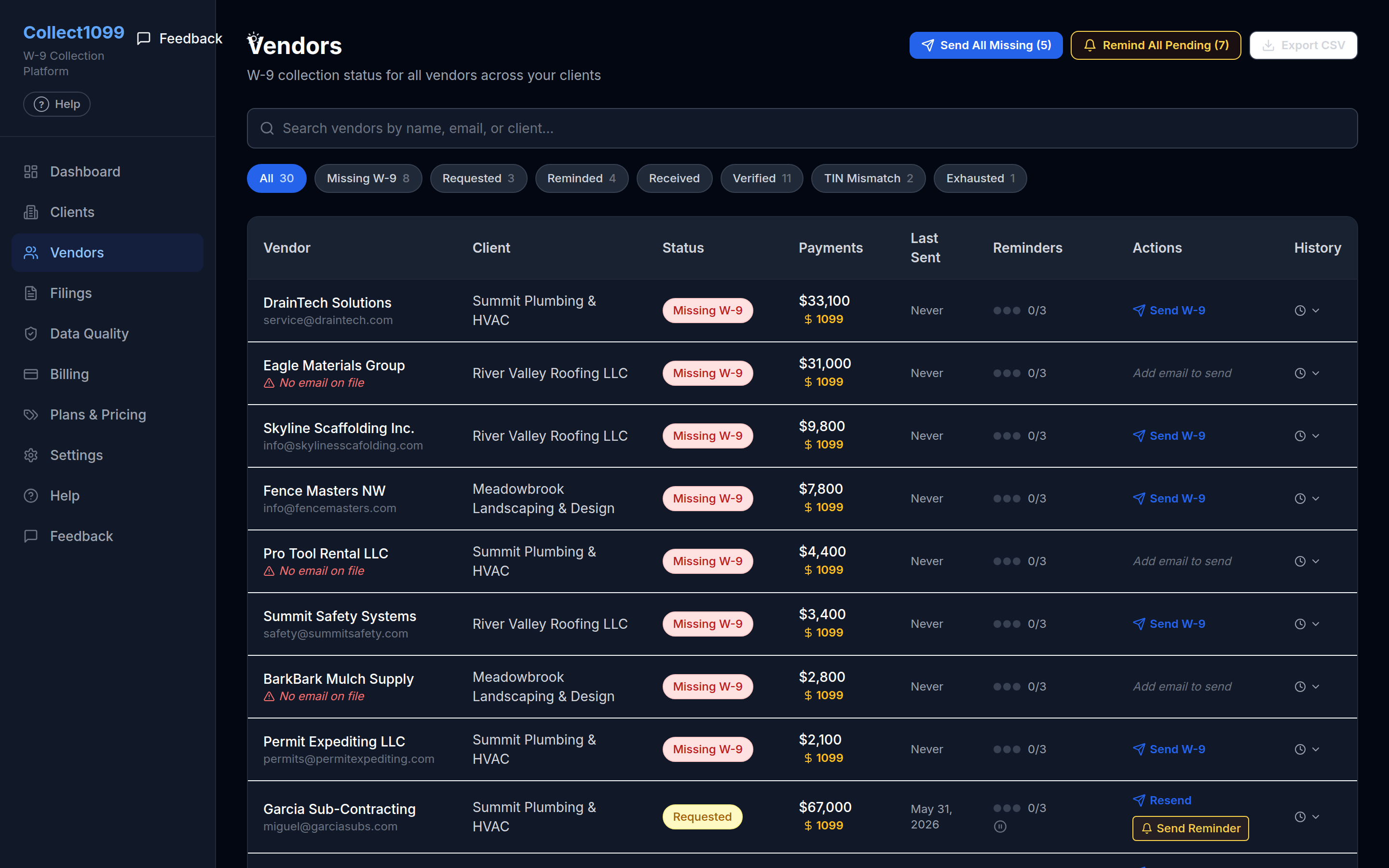
Task: Open Data Quality page
Action: point(108,334)
